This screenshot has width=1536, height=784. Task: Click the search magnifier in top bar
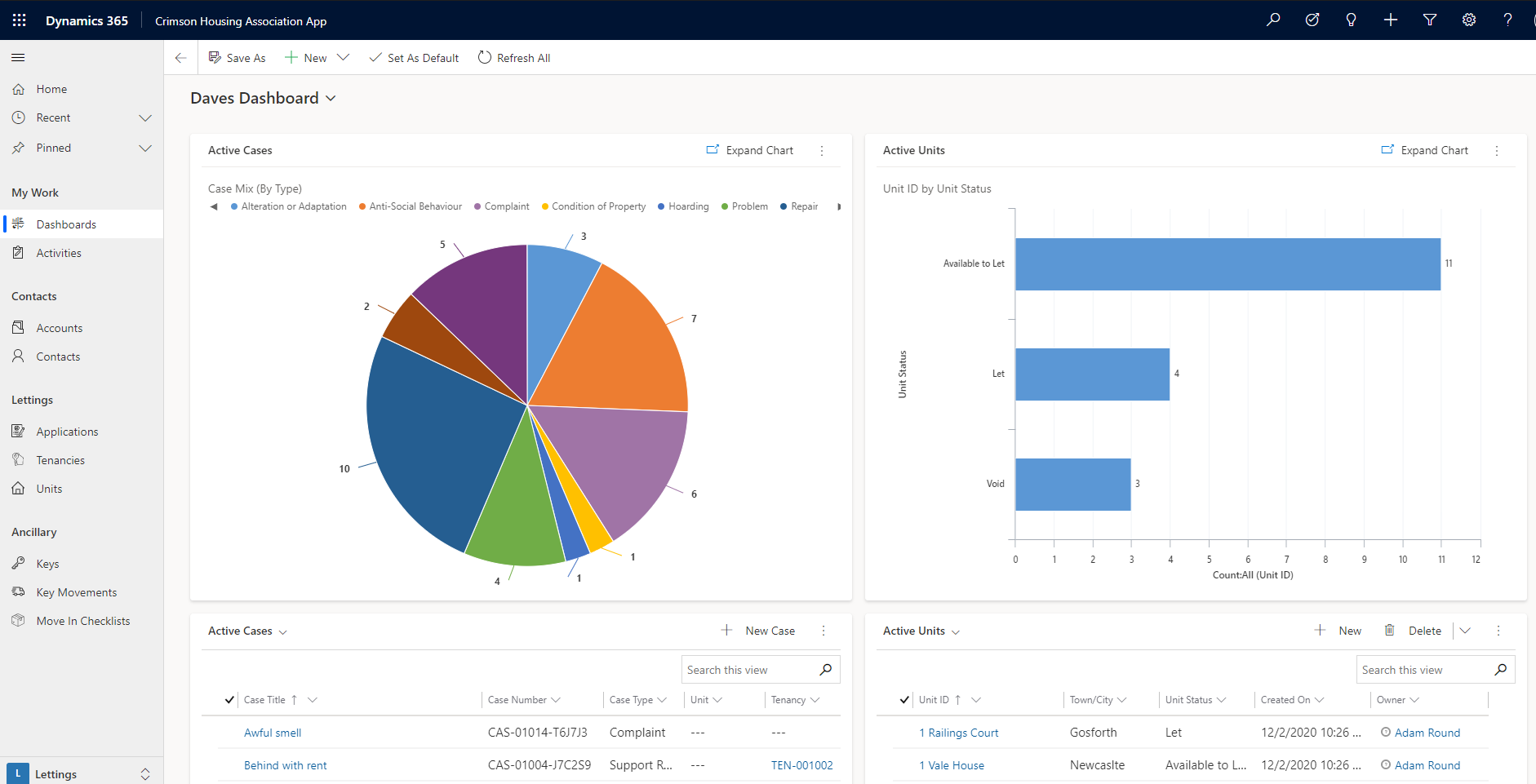1273,20
